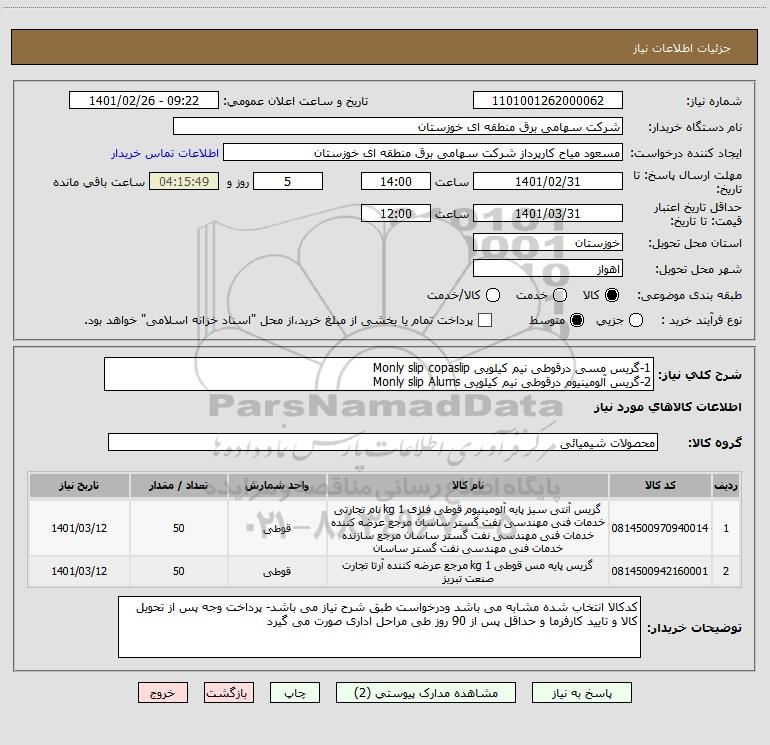Click the بازگشت back button
This screenshot has height=745, width=770.
[229, 693]
